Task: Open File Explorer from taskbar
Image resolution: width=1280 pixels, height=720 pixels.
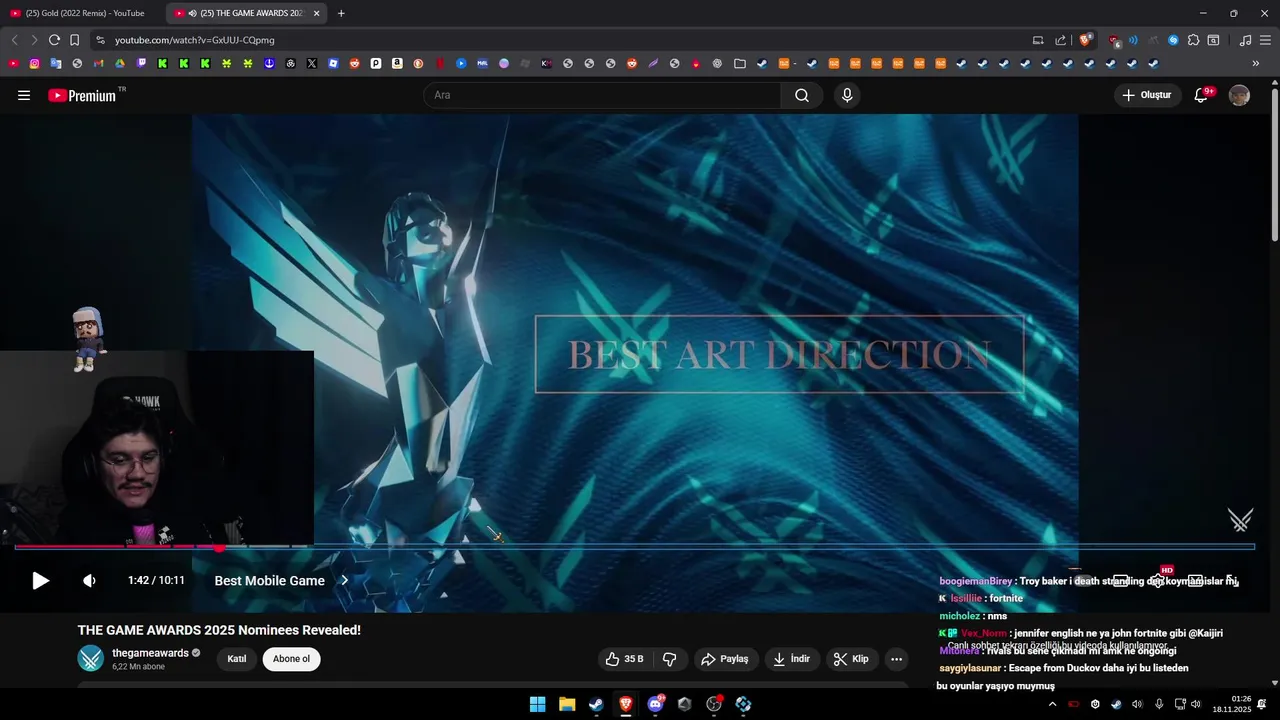Action: click(567, 704)
